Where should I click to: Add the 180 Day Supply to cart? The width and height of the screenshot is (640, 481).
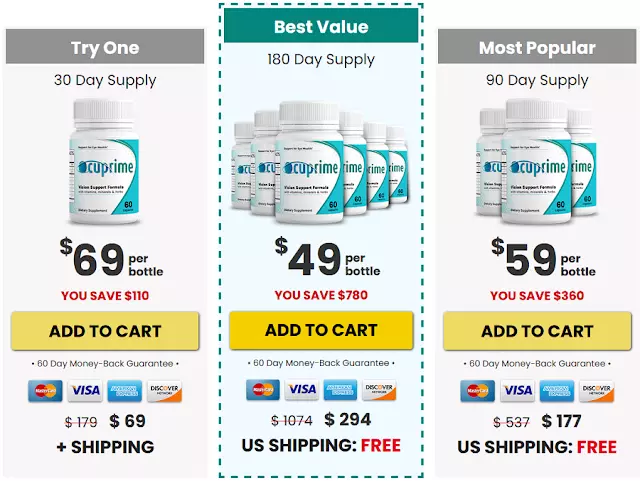pyautogui.click(x=321, y=330)
